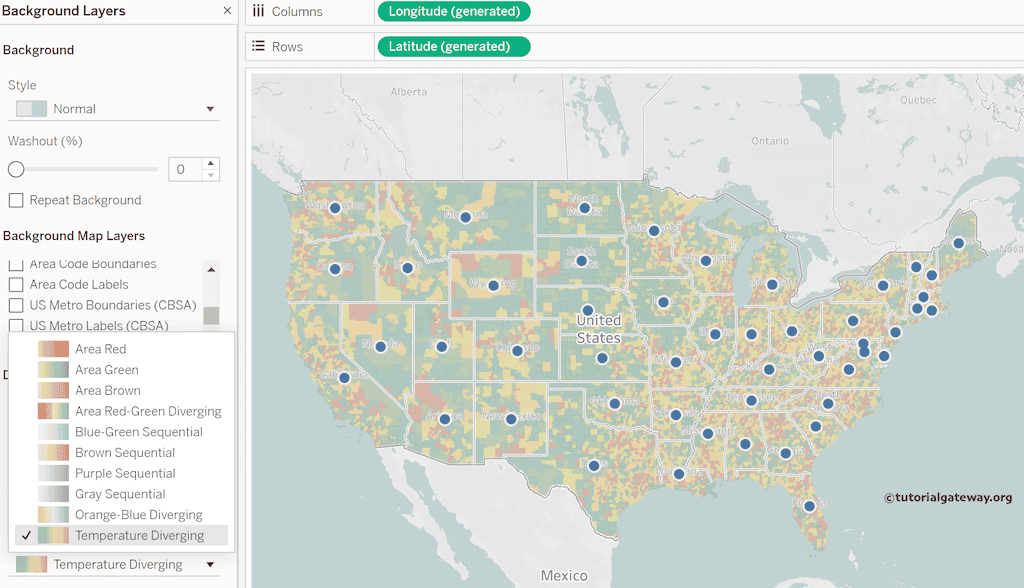
Task: Increase Washout value with up arrow
Action: [x=210, y=163]
